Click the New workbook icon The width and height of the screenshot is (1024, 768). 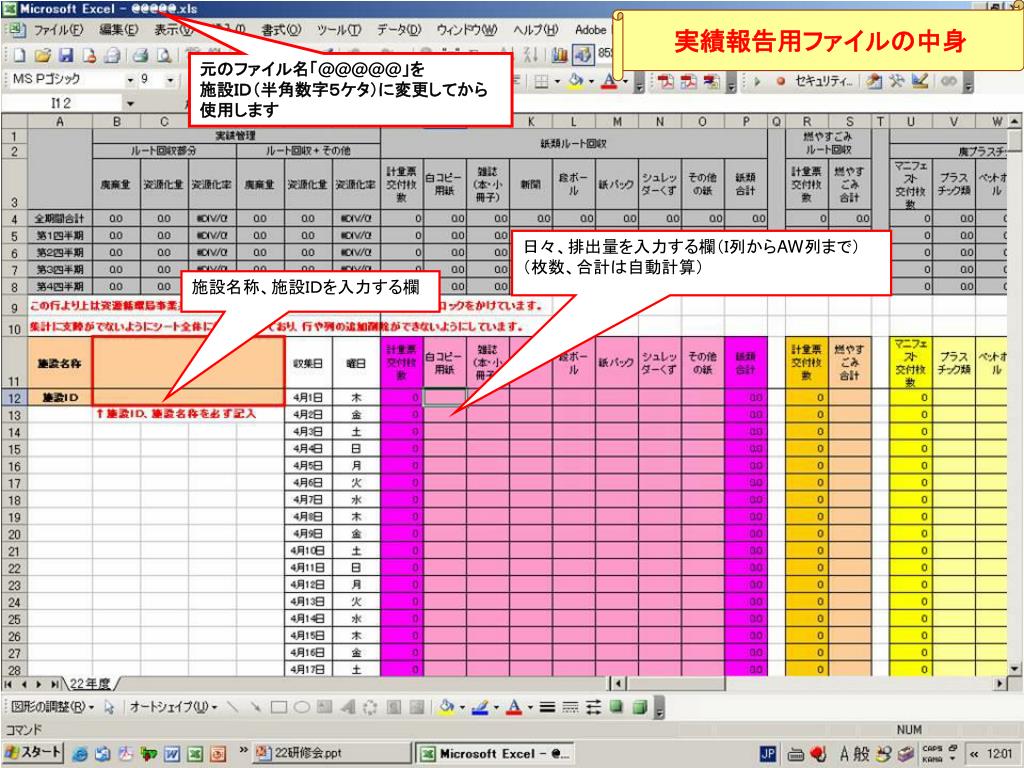(x=19, y=56)
